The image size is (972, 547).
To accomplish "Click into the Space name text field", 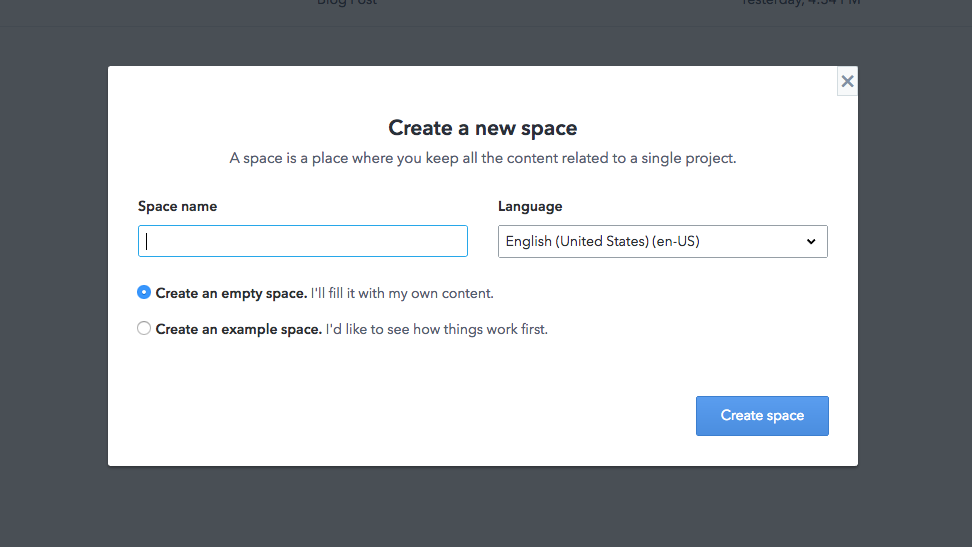I will (x=302, y=241).
